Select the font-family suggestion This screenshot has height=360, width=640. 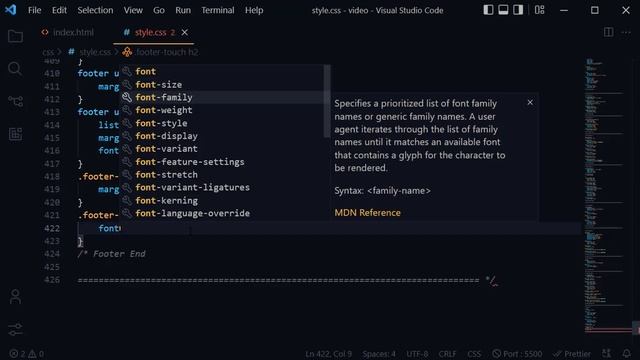pyautogui.click(x=224, y=97)
